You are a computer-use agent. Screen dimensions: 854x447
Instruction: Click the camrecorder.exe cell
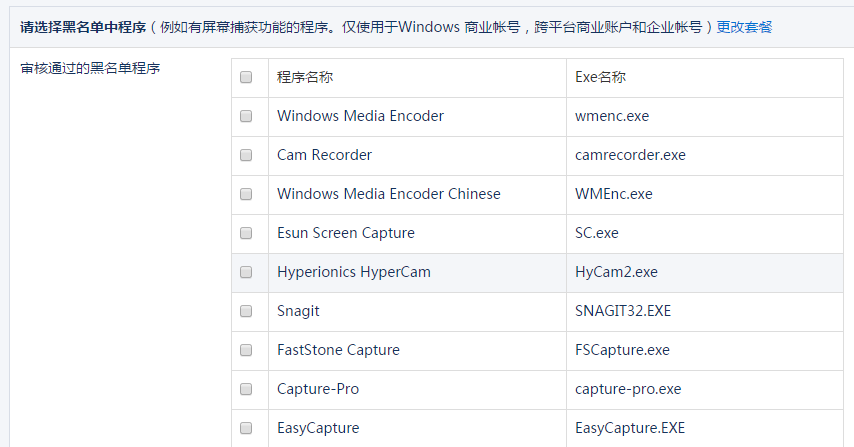[630, 155]
